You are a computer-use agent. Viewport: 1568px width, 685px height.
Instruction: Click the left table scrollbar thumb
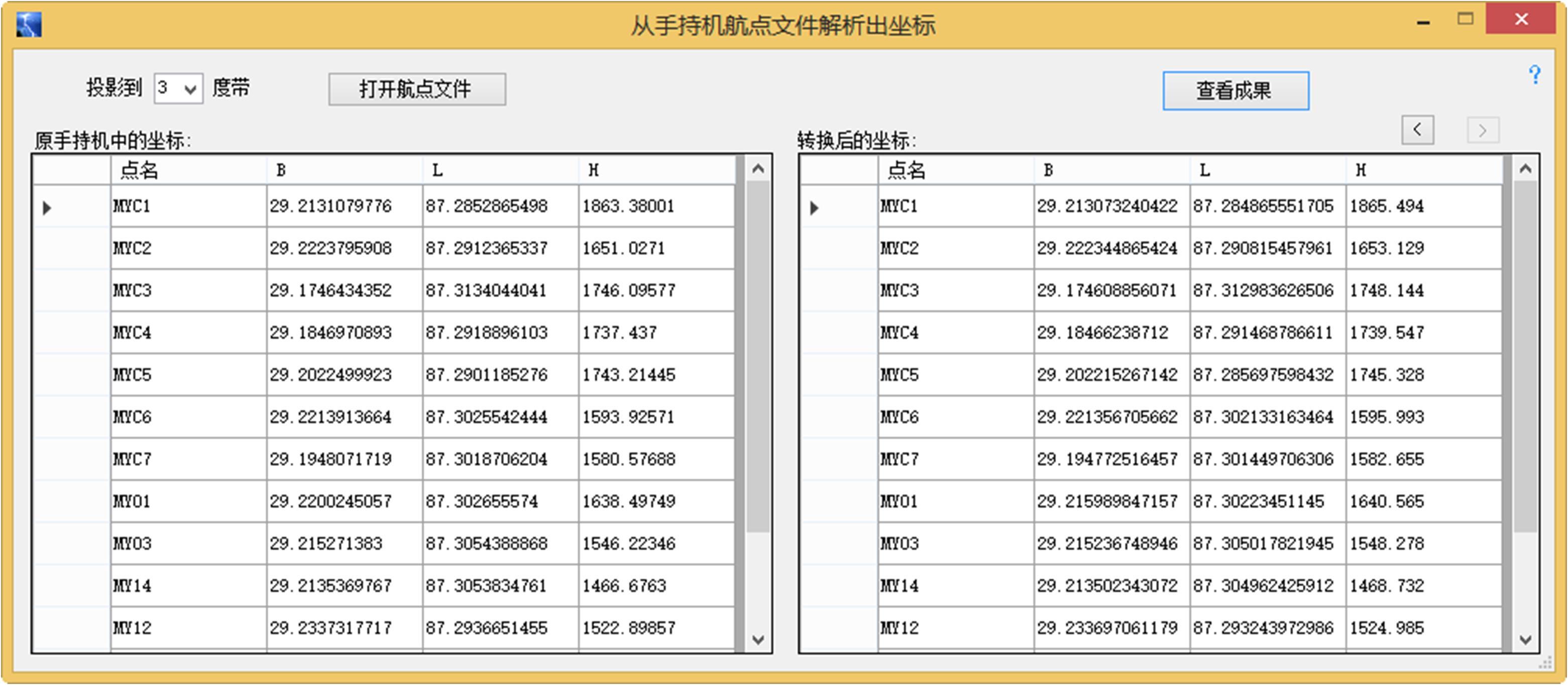[758, 357]
